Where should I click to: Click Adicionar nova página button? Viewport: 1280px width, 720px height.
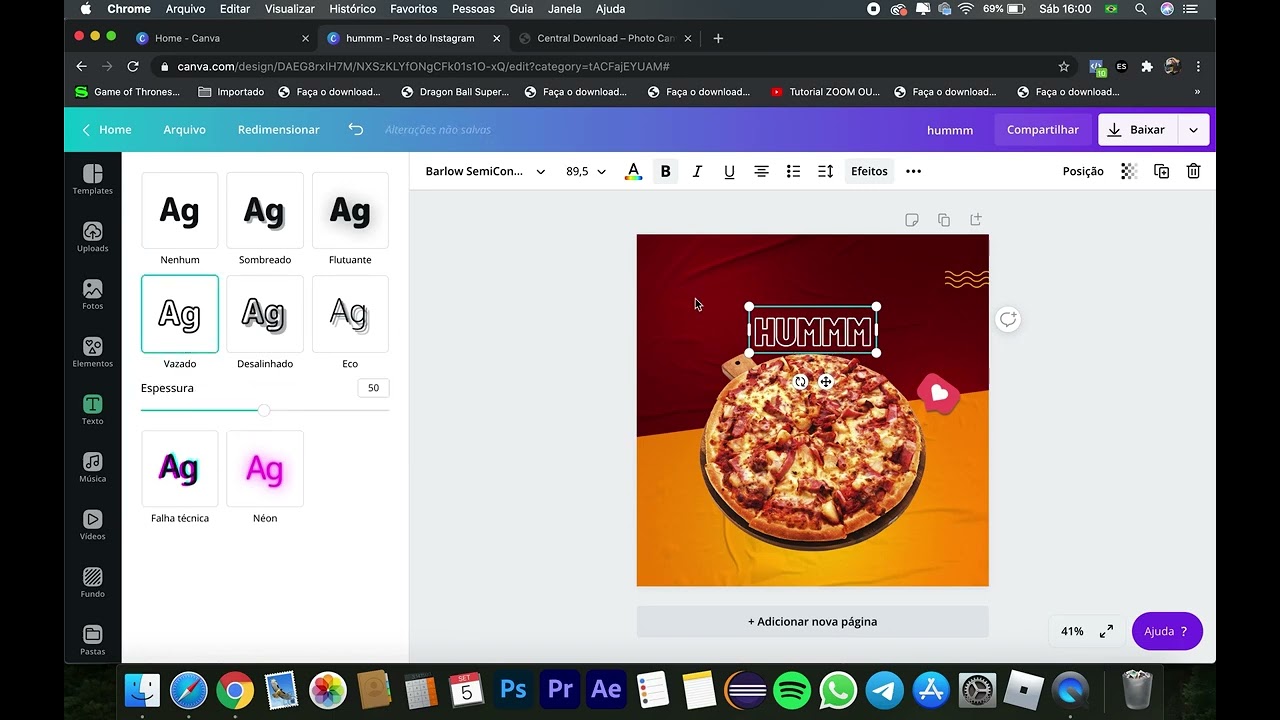[x=812, y=621]
